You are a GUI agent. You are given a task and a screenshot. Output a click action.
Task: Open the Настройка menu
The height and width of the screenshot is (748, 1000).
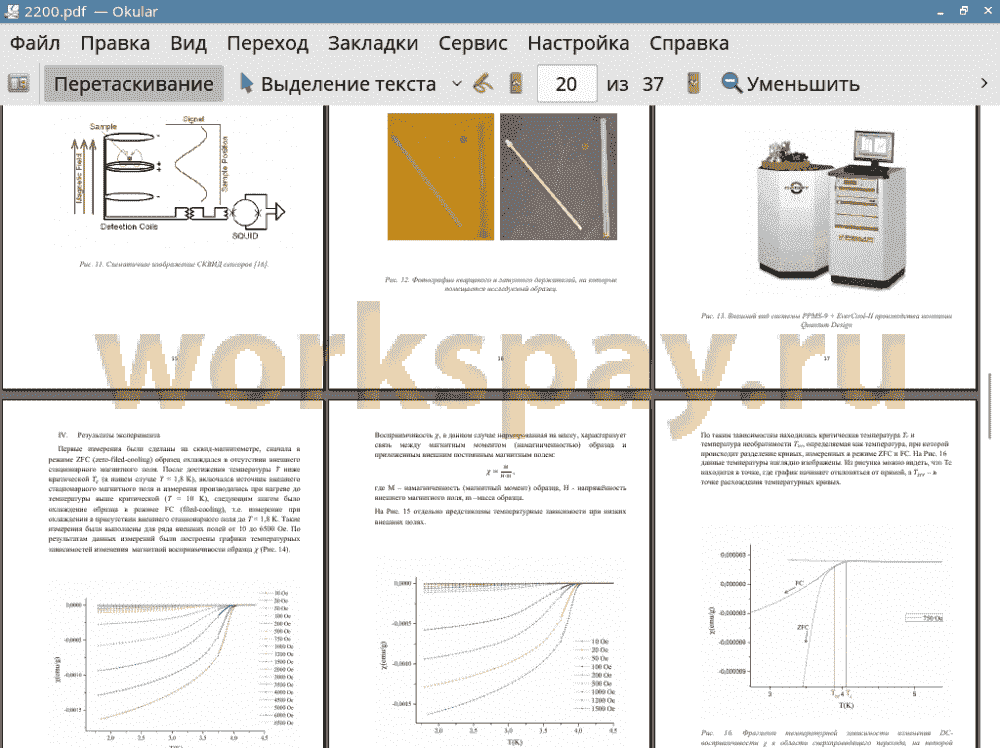click(578, 43)
